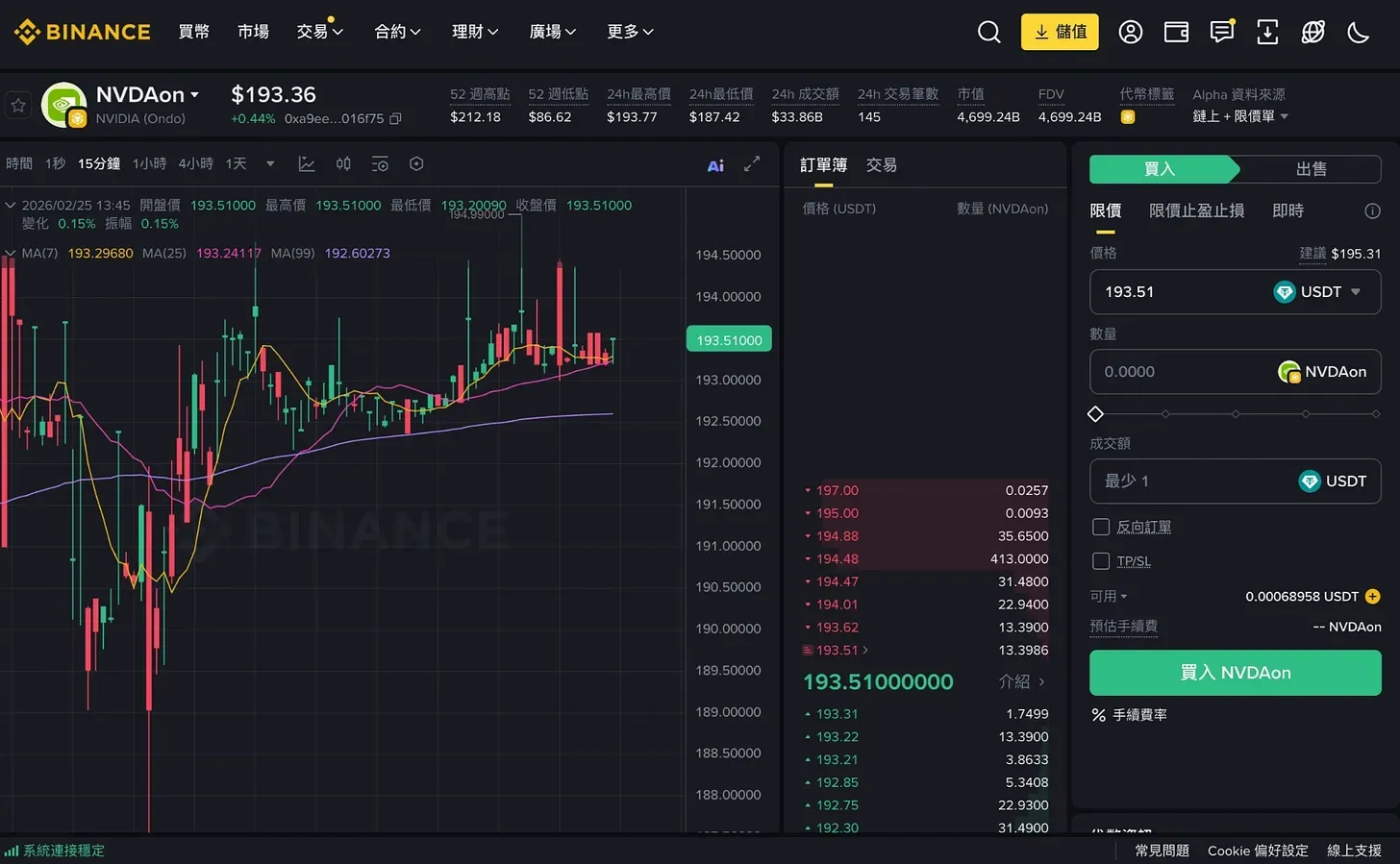This screenshot has height=864, width=1400.
Task: Click the 買入 NVDAon button
Action: click(x=1235, y=673)
